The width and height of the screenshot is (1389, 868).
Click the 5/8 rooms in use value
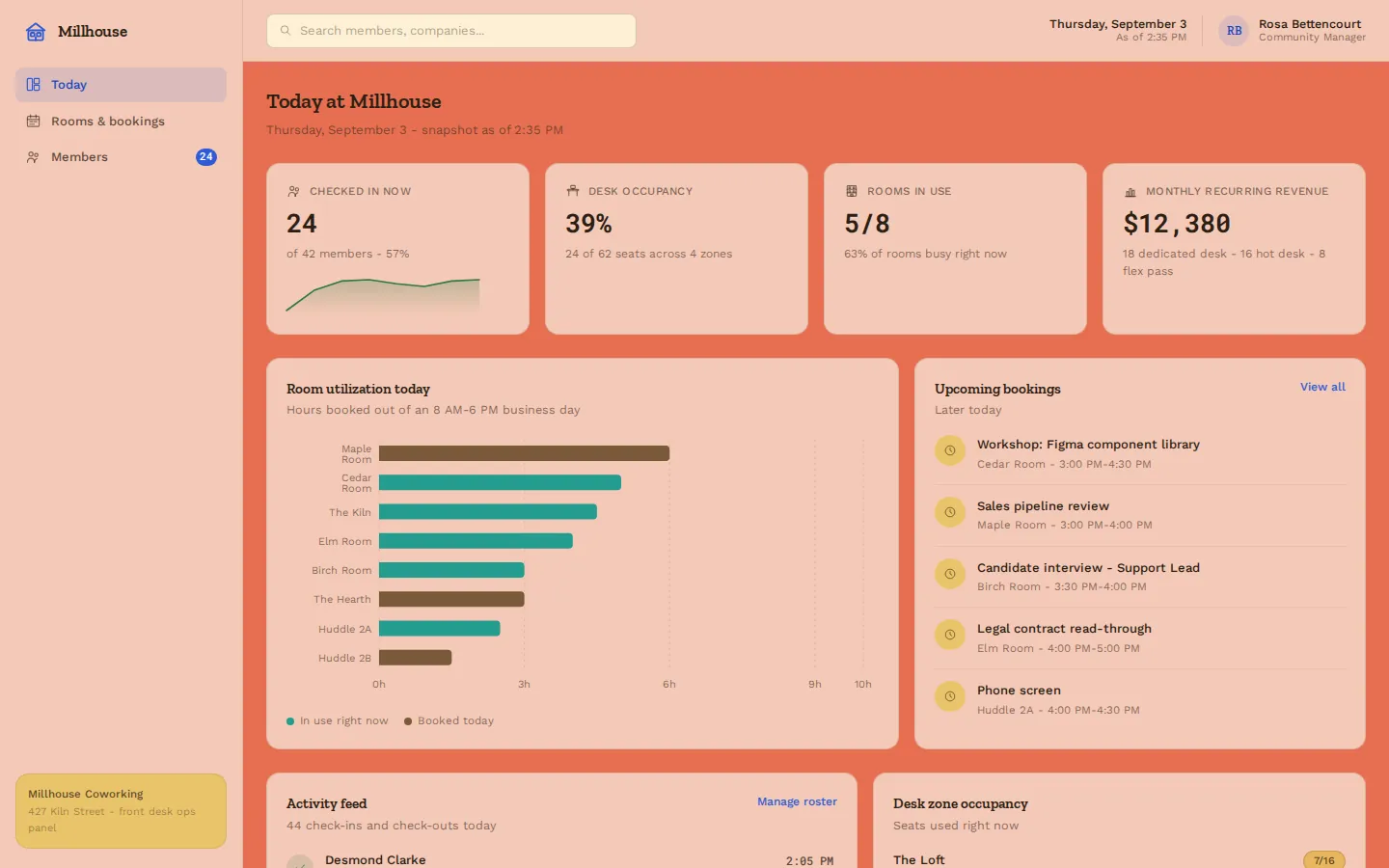point(867,224)
